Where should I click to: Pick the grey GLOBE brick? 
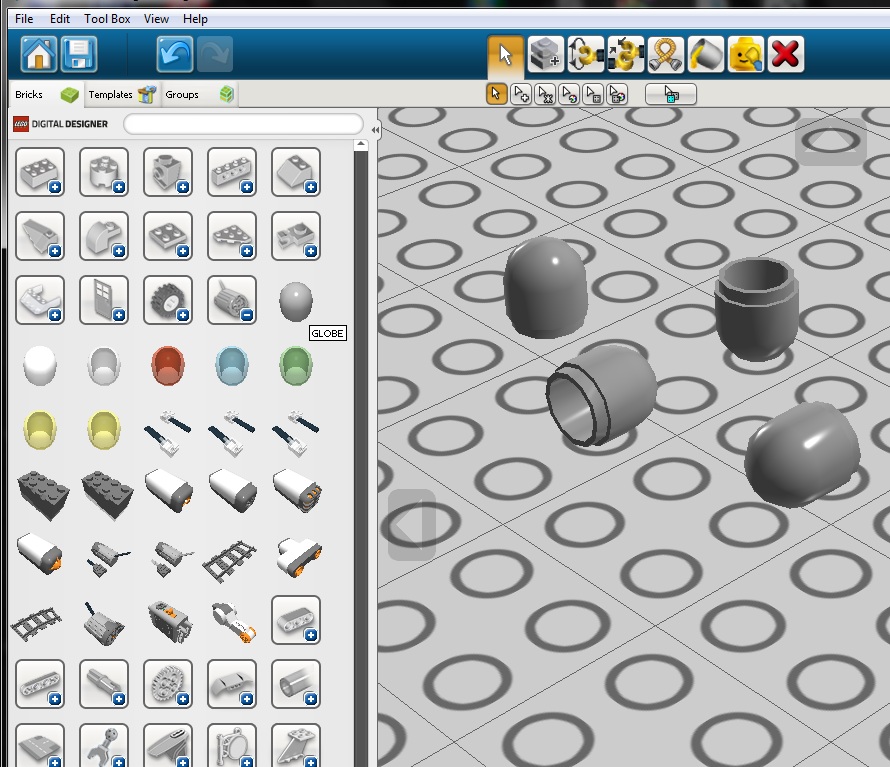pos(296,301)
